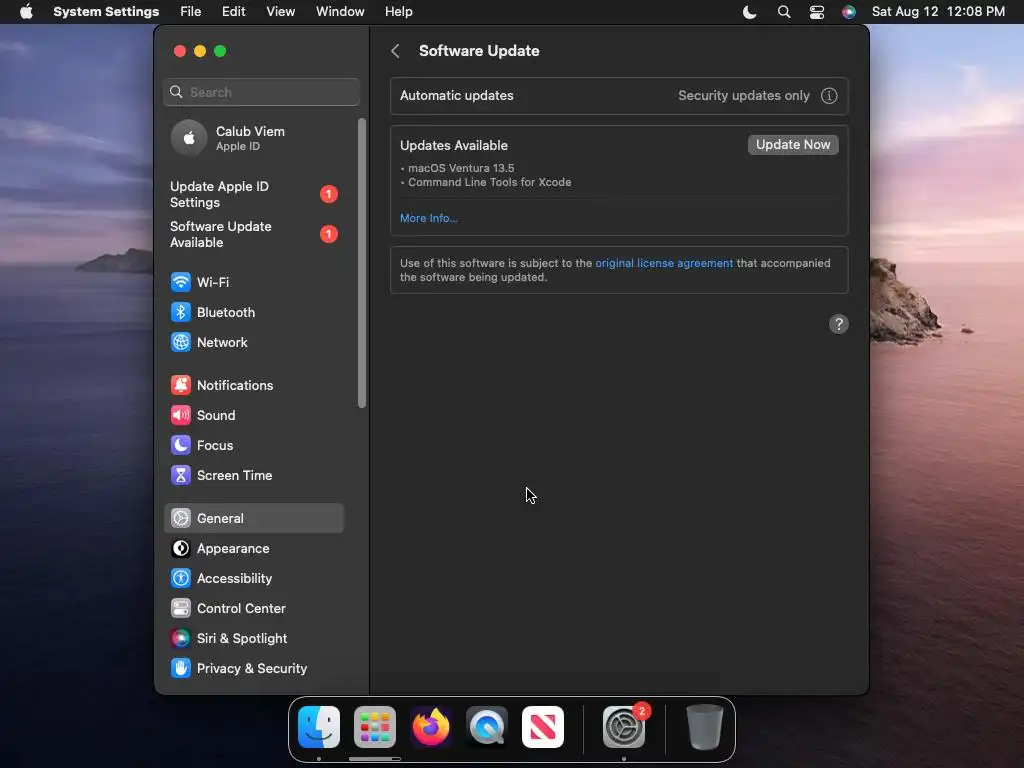Open Spotlight search in menu bar
Image resolution: width=1024 pixels, height=768 pixels.
coord(784,12)
